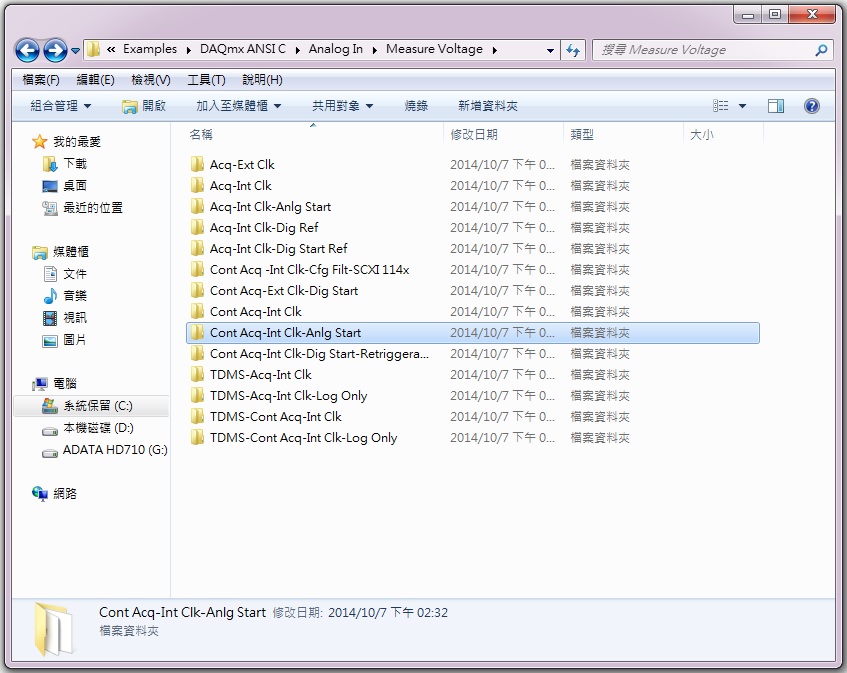
Task: Select 文件 library in navigation pane
Action: [75, 273]
